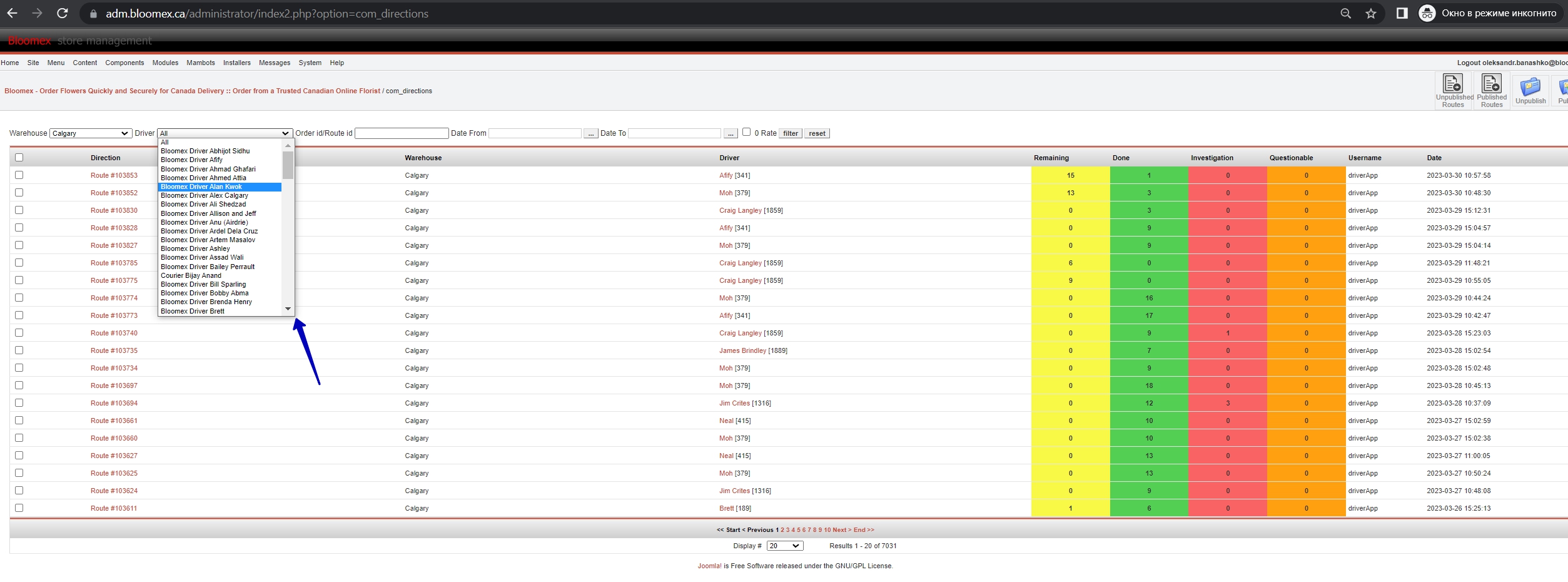Check the box for Route #103740
1568x582 pixels.
(x=19, y=333)
